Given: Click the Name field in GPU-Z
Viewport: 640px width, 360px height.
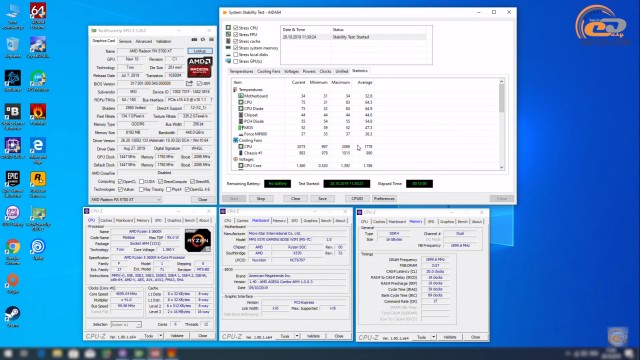Looking at the screenshot, I should point(151,51).
